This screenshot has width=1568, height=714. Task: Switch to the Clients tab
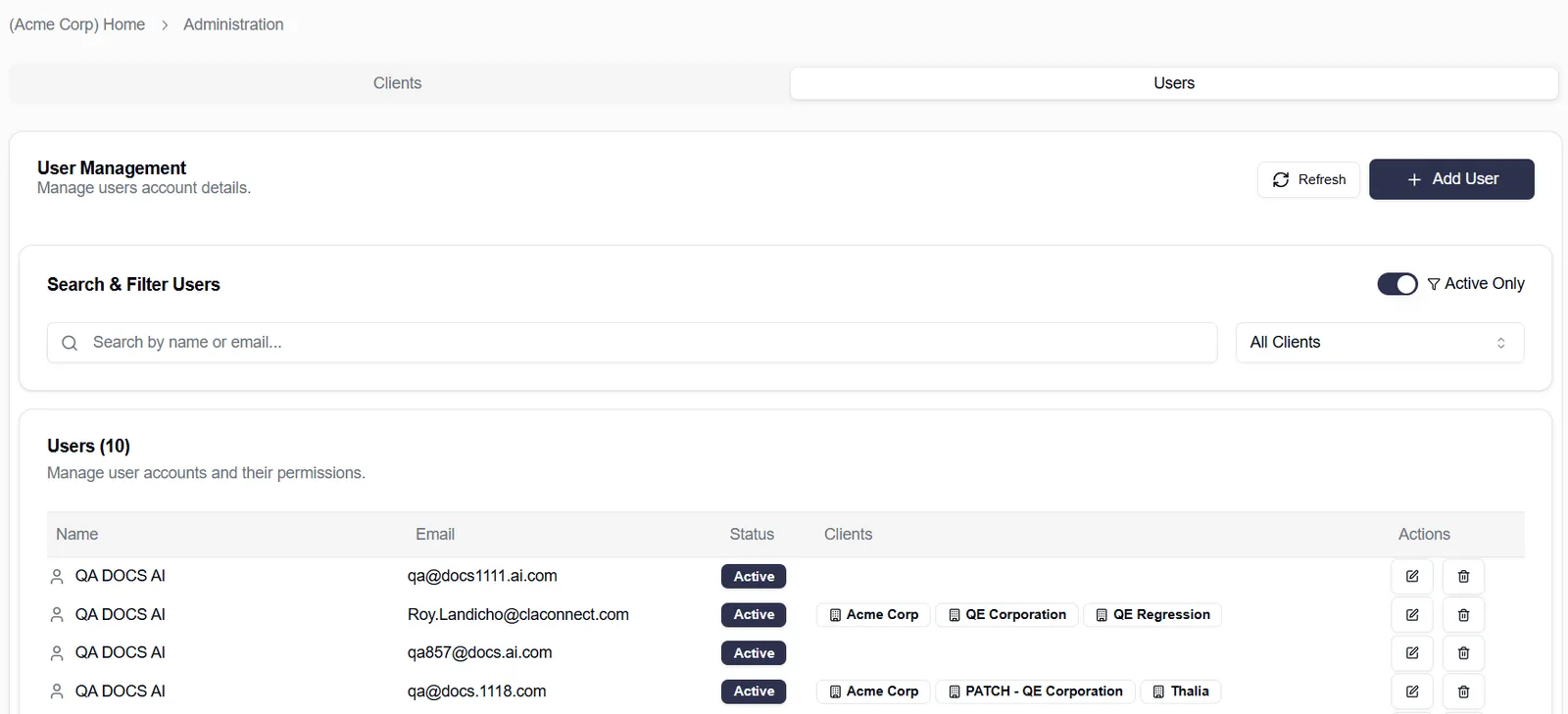[x=397, y=83]
